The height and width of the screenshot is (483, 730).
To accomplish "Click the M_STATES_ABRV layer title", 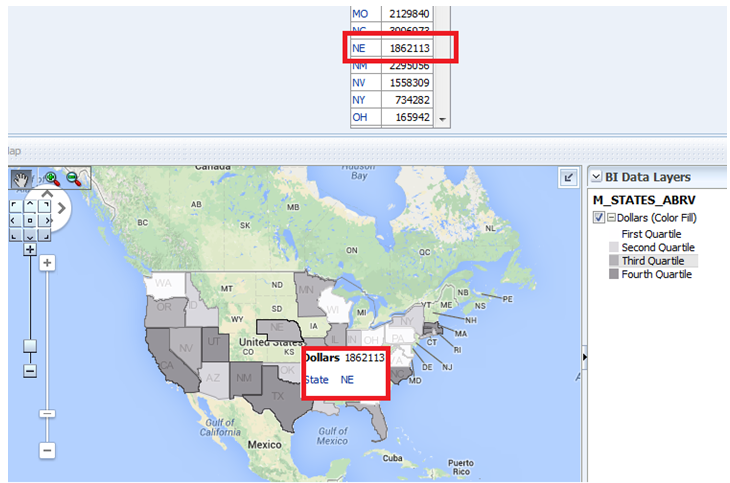I will click(x=644, y=200).
